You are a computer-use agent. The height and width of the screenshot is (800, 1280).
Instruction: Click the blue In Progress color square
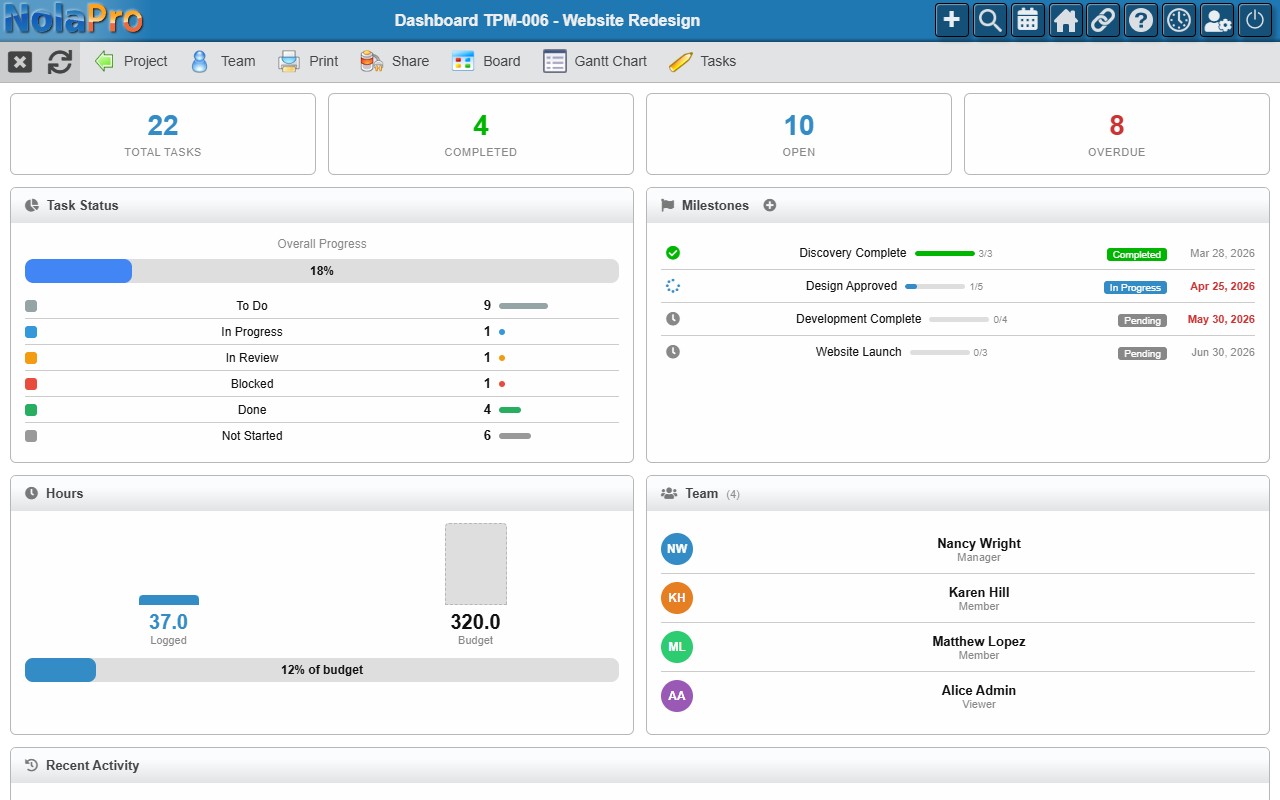pos(31,332)
